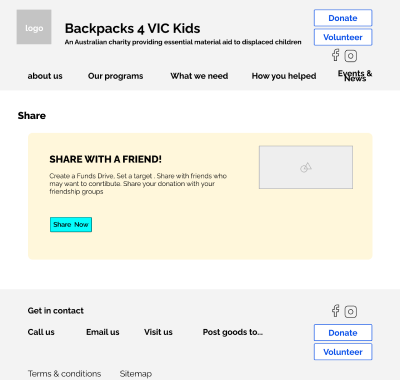Open the Instagram icon in the header
400x380 pixels.
tap(351, 56)
